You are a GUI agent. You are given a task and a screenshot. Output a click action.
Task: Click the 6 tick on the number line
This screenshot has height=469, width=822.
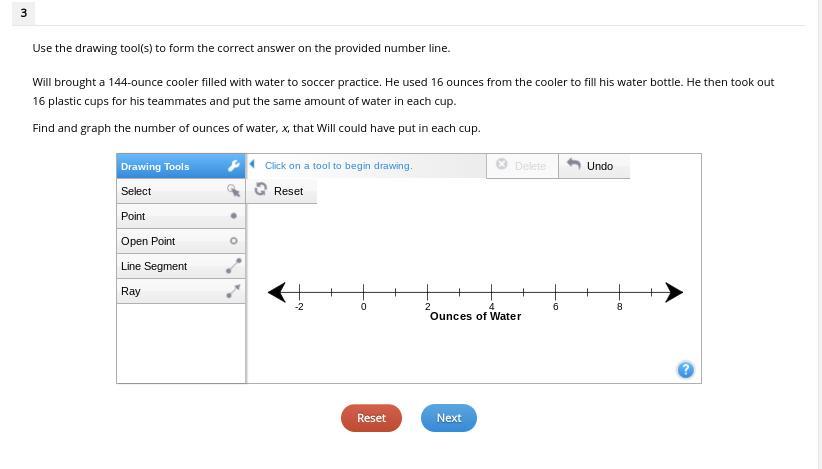[555, 292]
